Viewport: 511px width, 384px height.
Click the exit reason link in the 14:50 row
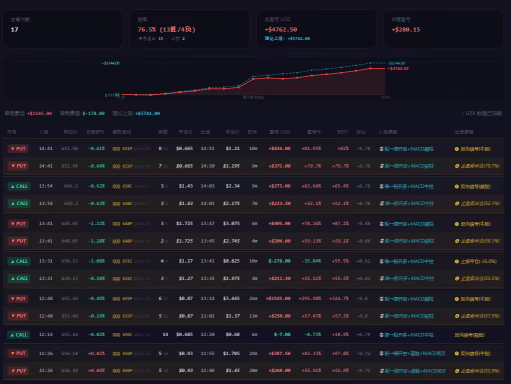[480, 166]
